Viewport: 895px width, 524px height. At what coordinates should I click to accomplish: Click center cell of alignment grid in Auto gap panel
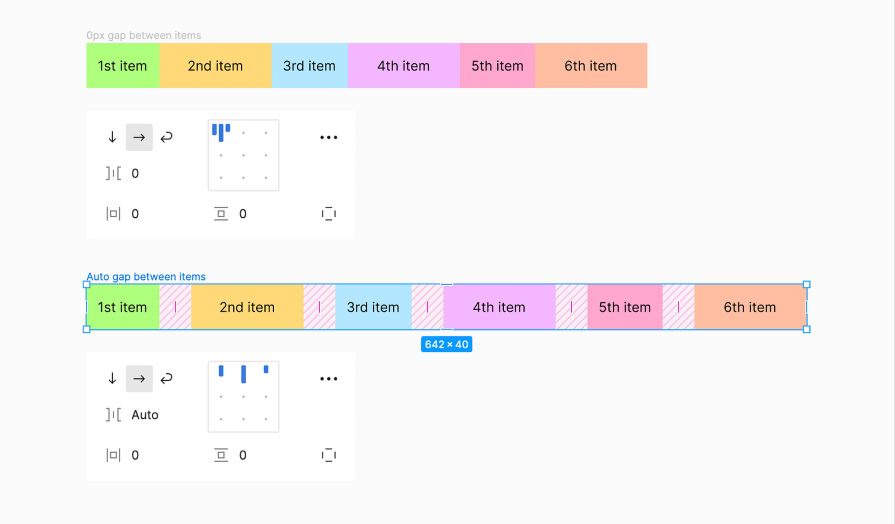243,396
